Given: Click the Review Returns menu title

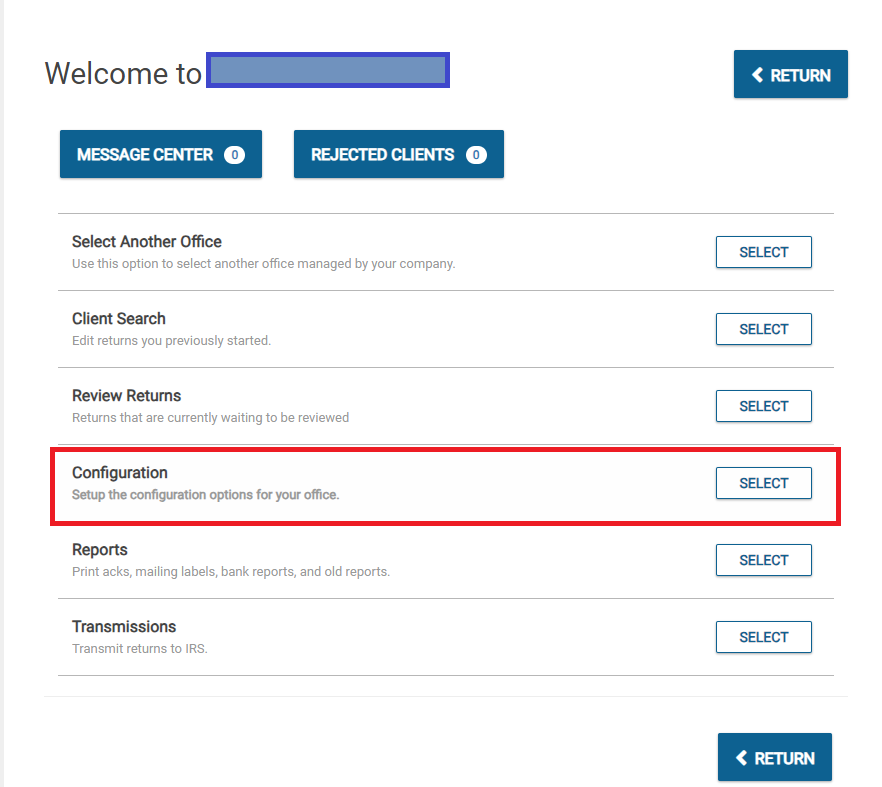Looking at the screenshot, I should pyautogui.click(x=127, y=396).
